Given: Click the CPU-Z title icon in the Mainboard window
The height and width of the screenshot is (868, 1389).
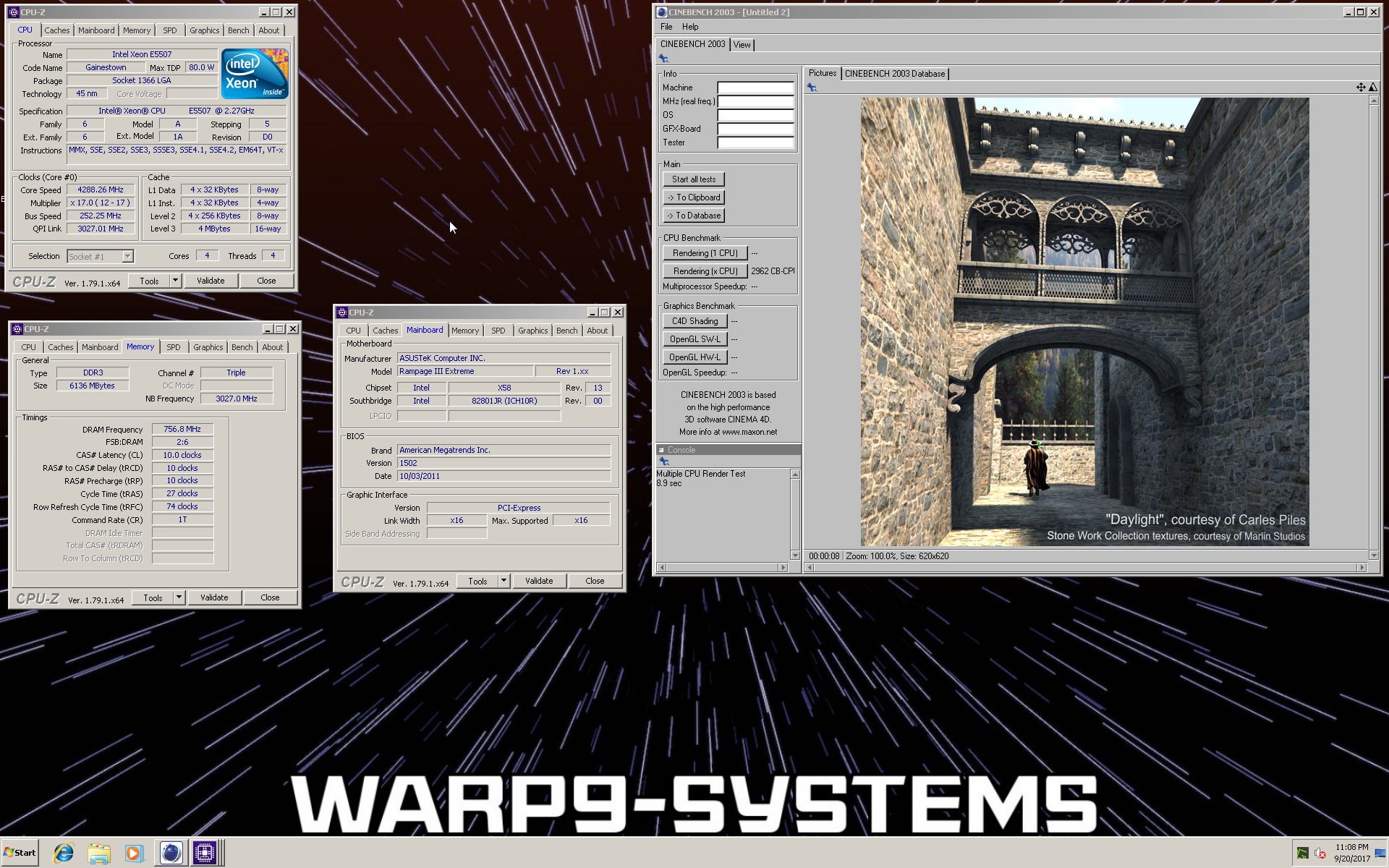Looking at the screenshot, I should [x=342, y=312].
